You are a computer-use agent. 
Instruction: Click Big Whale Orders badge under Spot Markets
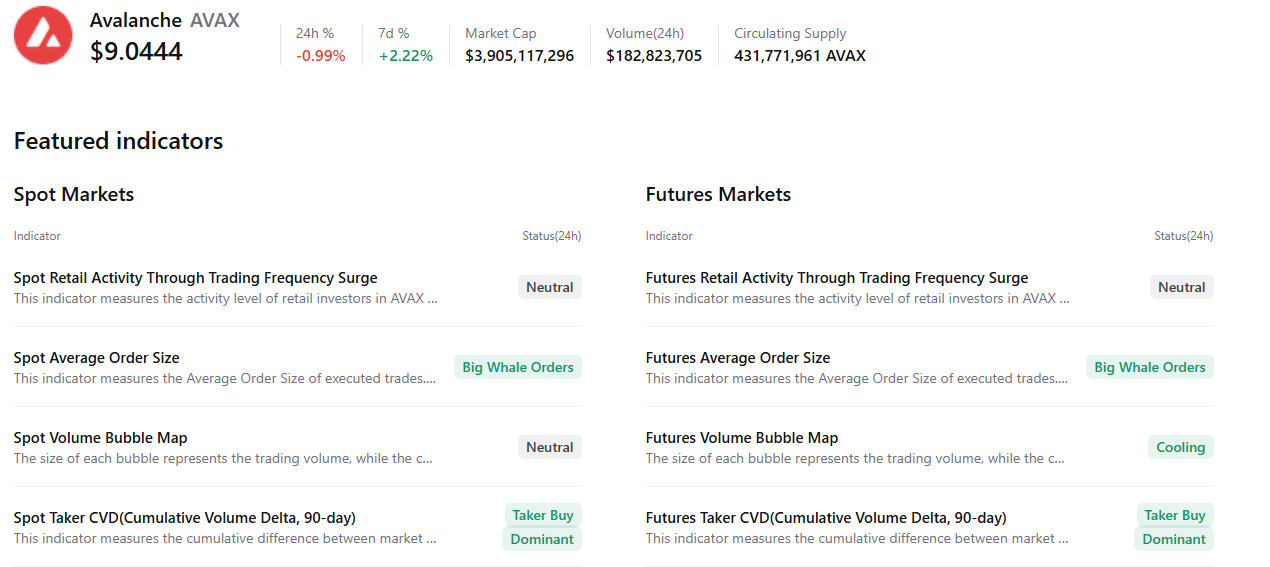(518, 367)
